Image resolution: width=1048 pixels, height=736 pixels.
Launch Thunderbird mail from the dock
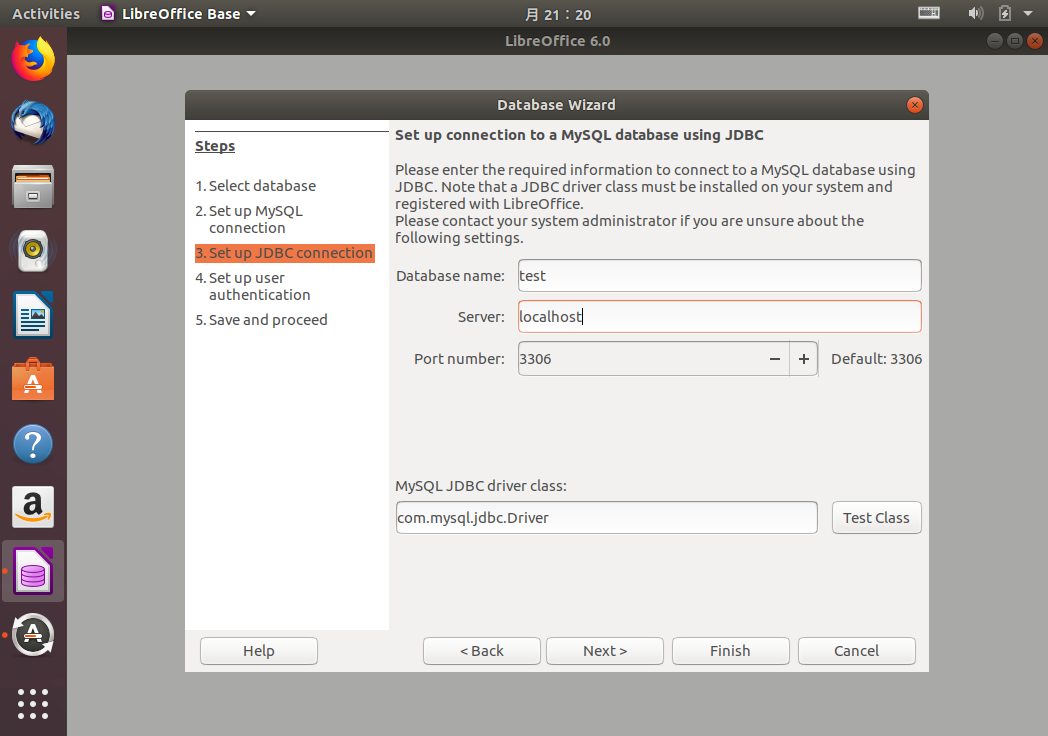33,123
